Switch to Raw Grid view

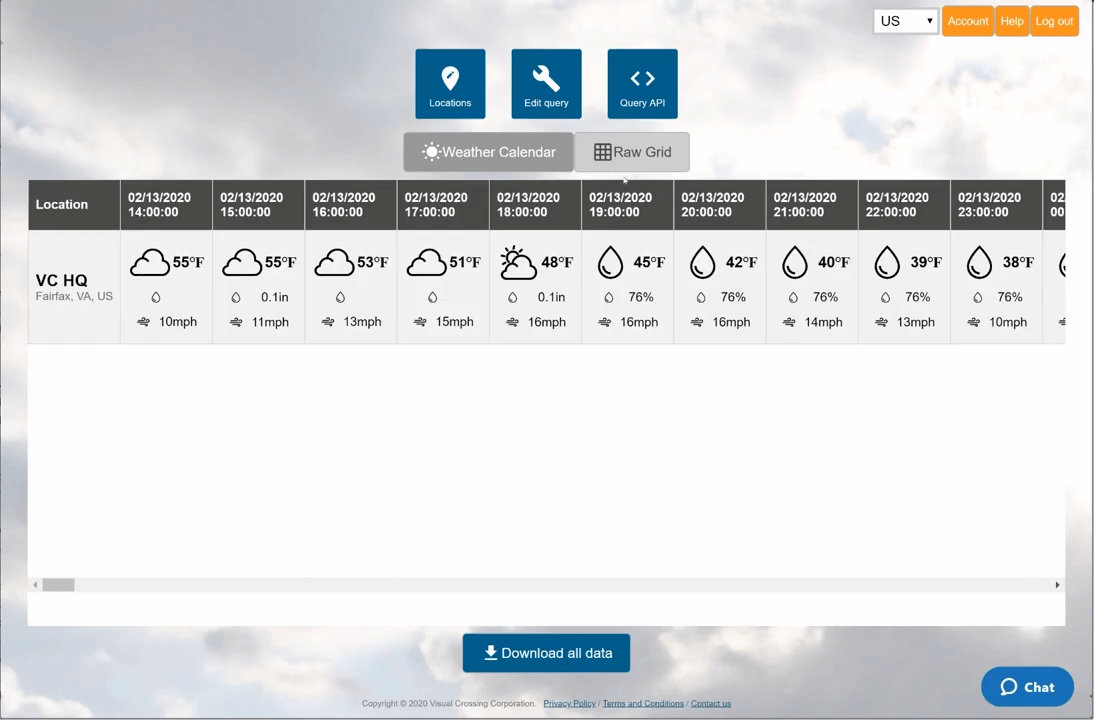point(632,152)
